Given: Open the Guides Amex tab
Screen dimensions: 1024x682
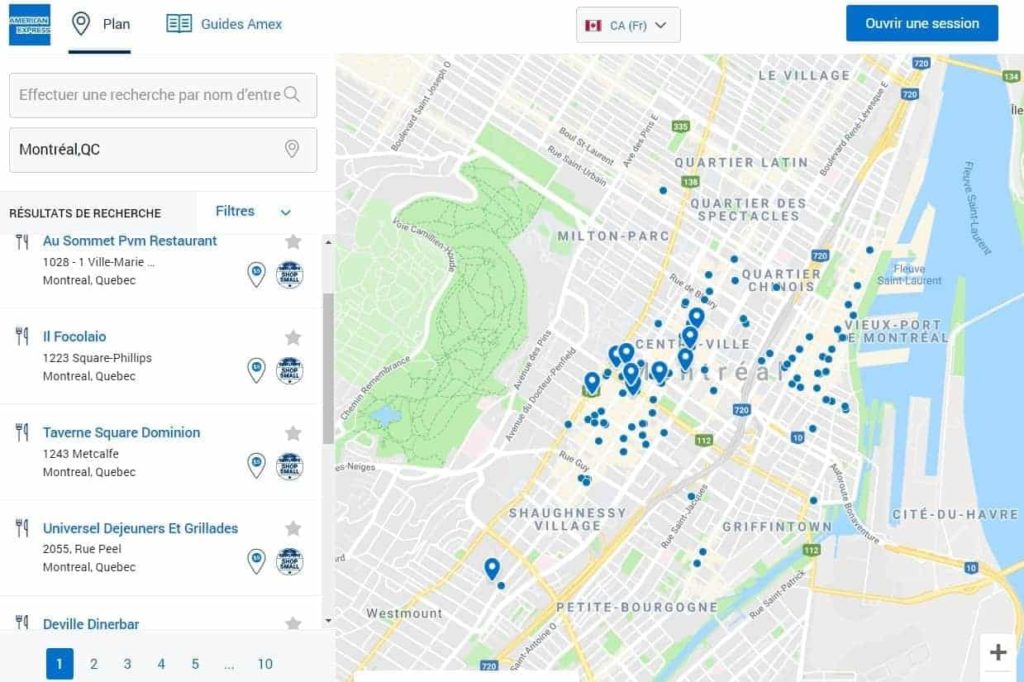Looking at the screenshot, I should [224, 24].
